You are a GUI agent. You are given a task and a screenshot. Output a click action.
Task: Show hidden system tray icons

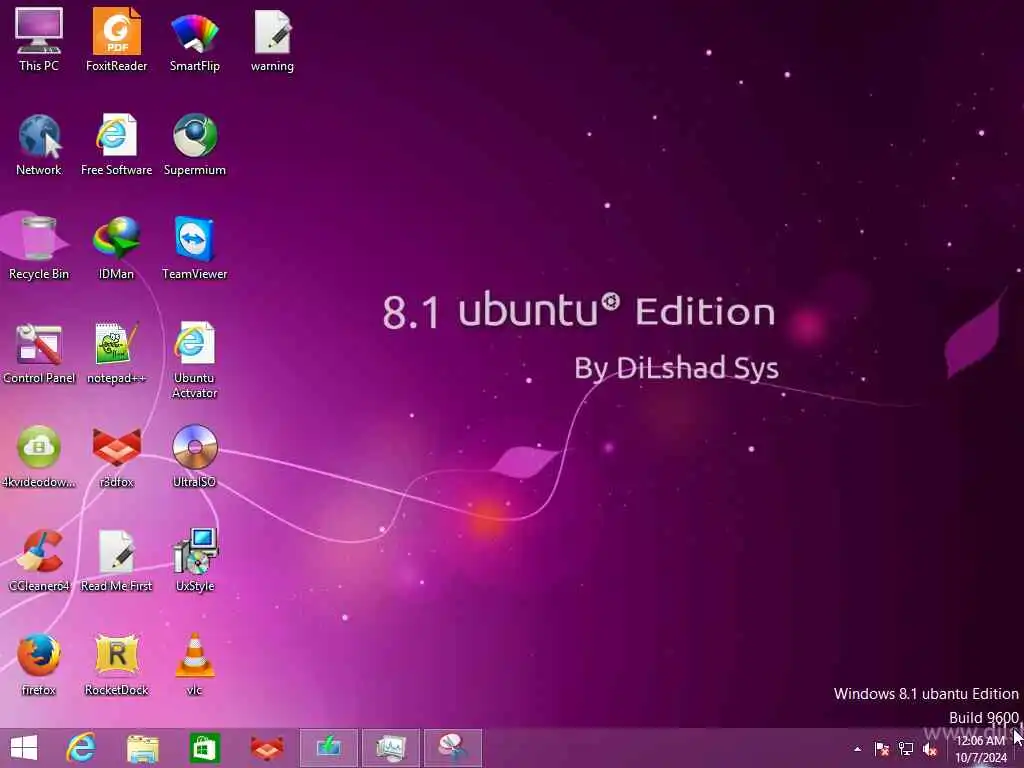(857, 749)
